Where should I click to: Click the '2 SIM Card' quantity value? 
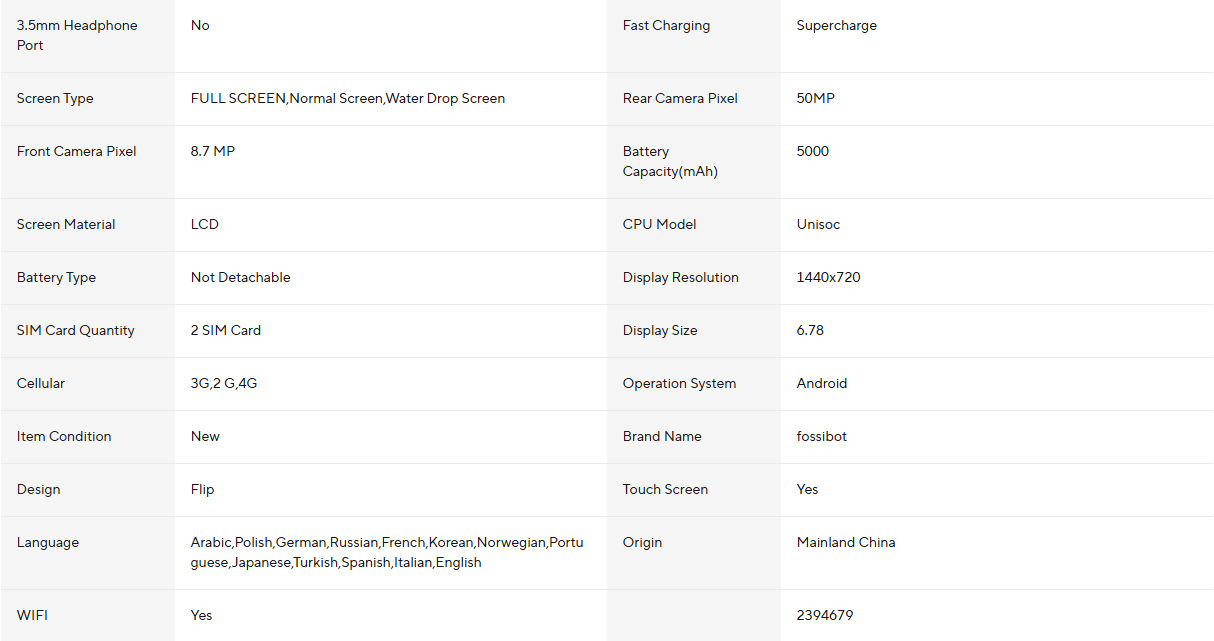pyautogui.click(x=226, y=330)
